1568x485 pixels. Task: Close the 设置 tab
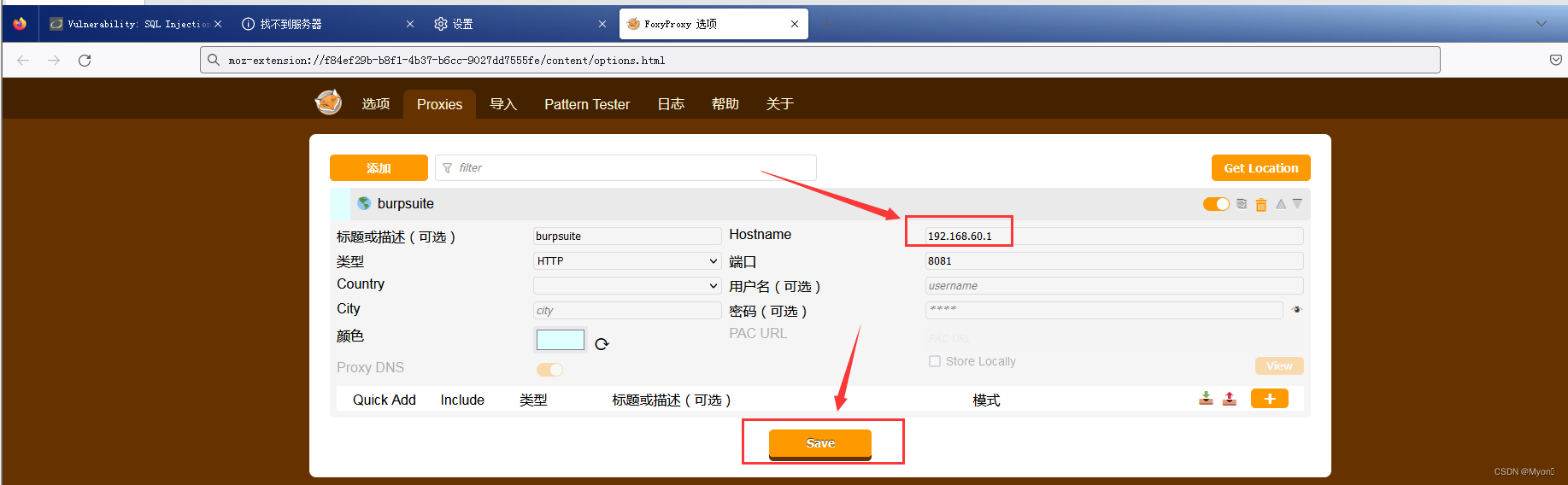pyautogui.click(x=602, y=24)
